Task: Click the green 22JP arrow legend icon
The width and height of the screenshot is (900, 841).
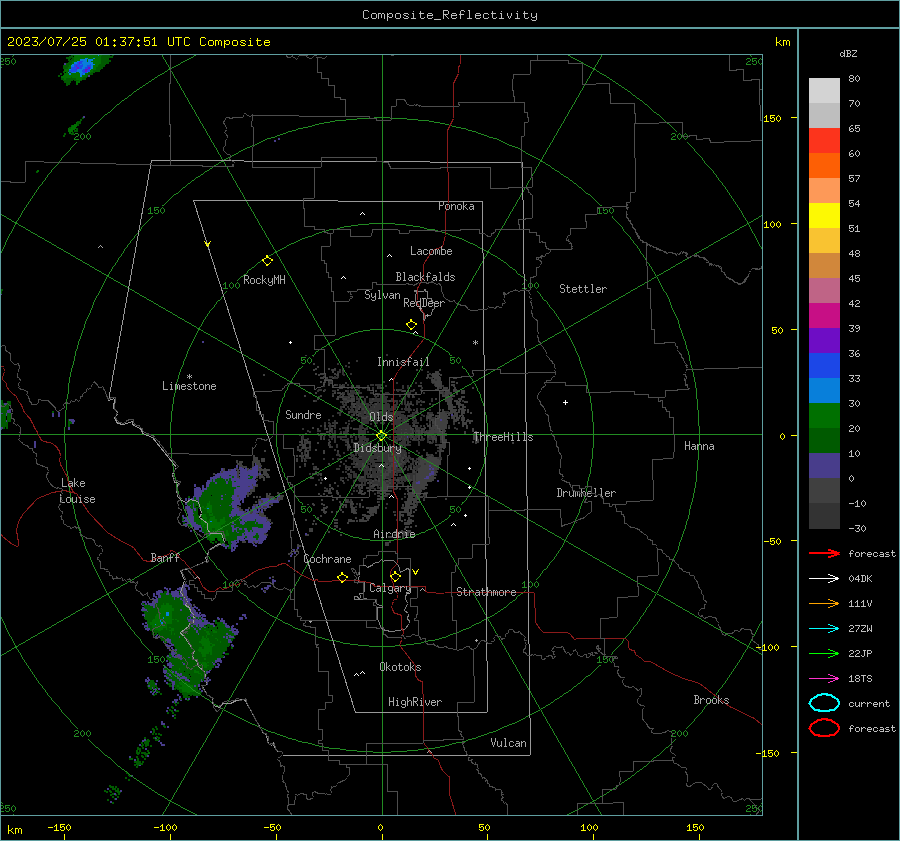Action: click(824, 653)
